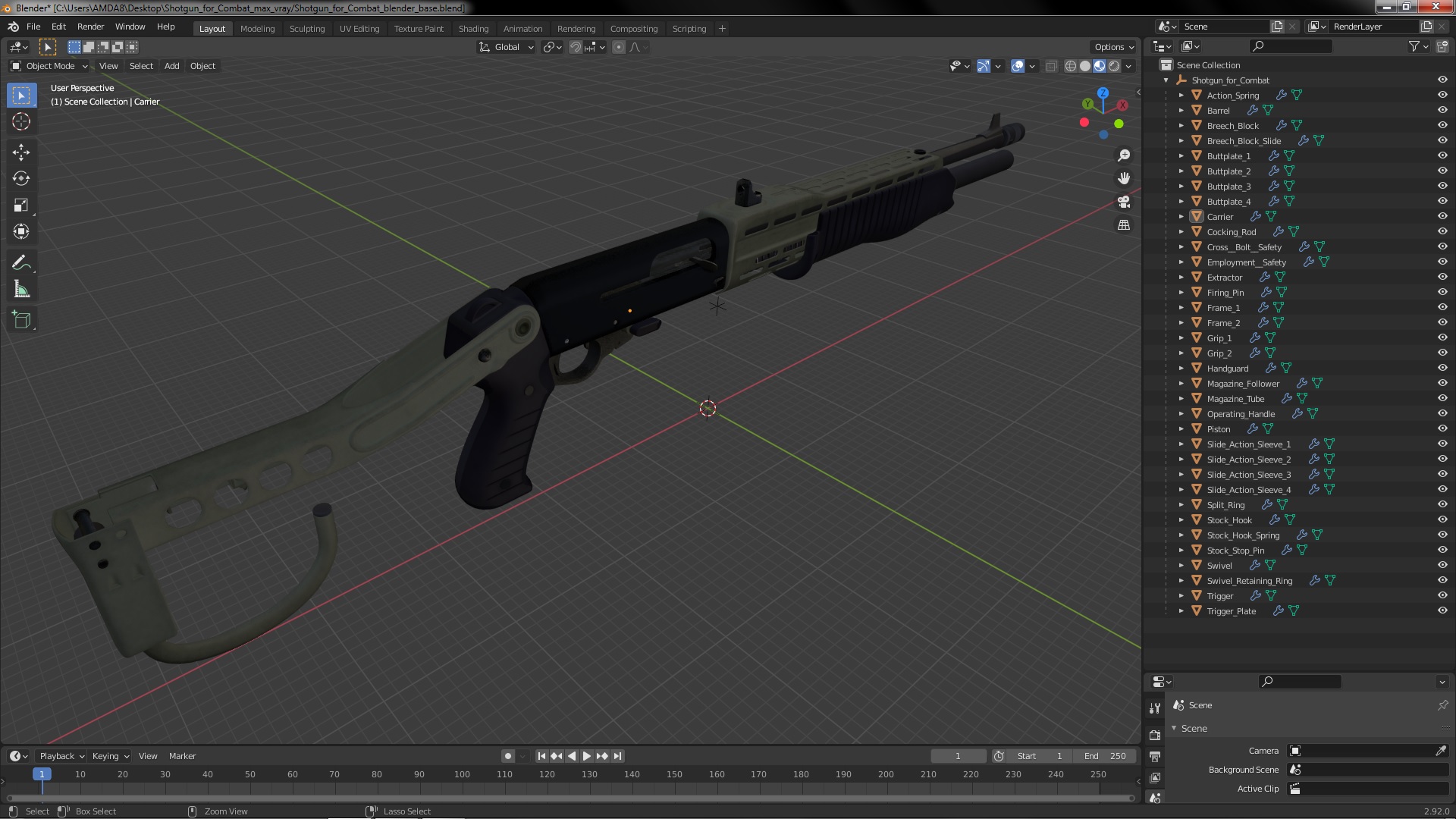Hide Action_Spring with its eye icon
This screenshot has height=819, width=1456.
click(x=1442, y=96)
